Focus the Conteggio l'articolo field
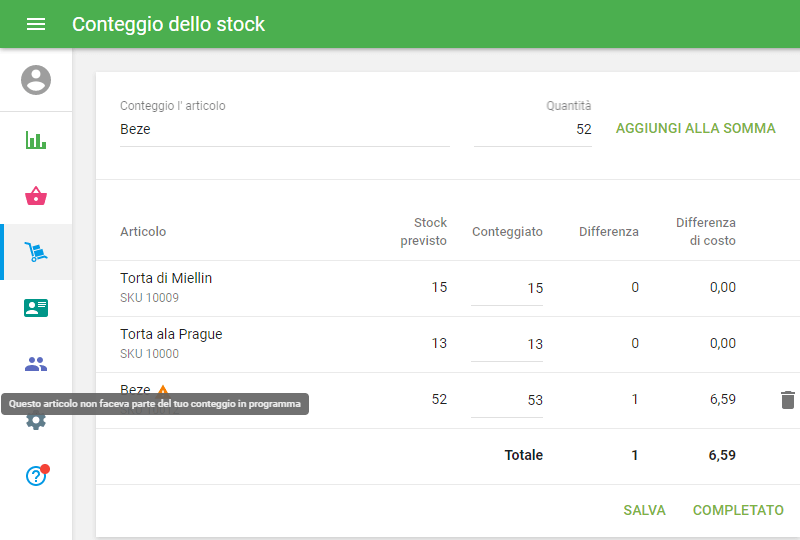This screenshot has width=800, height=540. pyautogui.click(x=284, y=130)
